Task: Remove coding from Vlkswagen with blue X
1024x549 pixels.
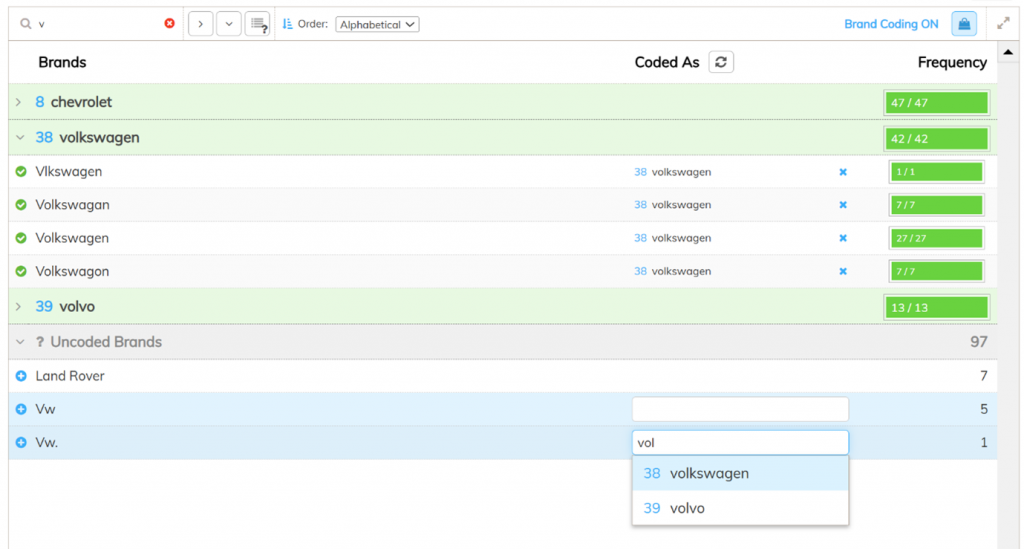Action: point(843,172)
